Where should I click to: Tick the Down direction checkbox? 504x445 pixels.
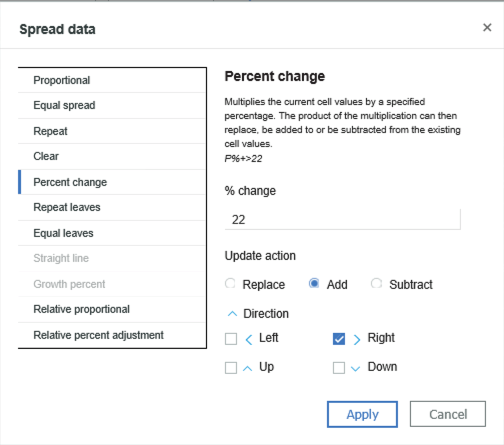point(339,368)
